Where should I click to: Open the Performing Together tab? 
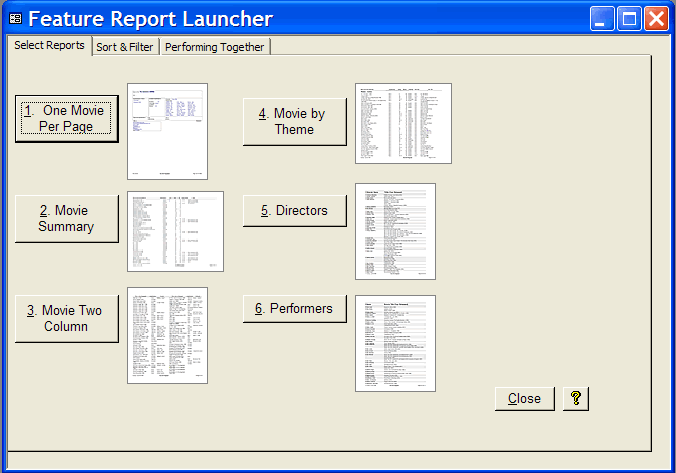(214, 47)
